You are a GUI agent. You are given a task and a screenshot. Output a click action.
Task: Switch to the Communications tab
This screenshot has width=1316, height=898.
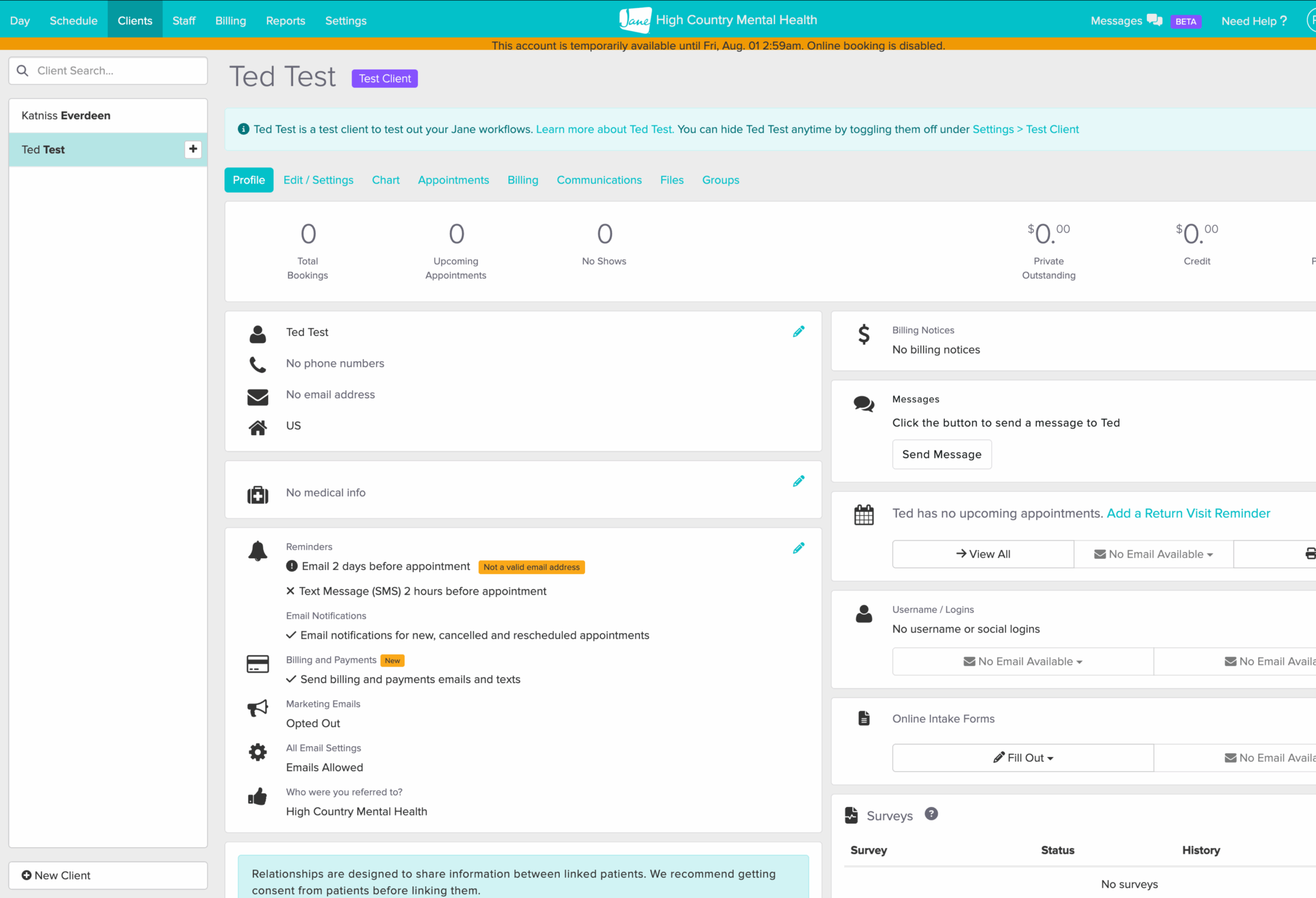(x=599, y=180)
